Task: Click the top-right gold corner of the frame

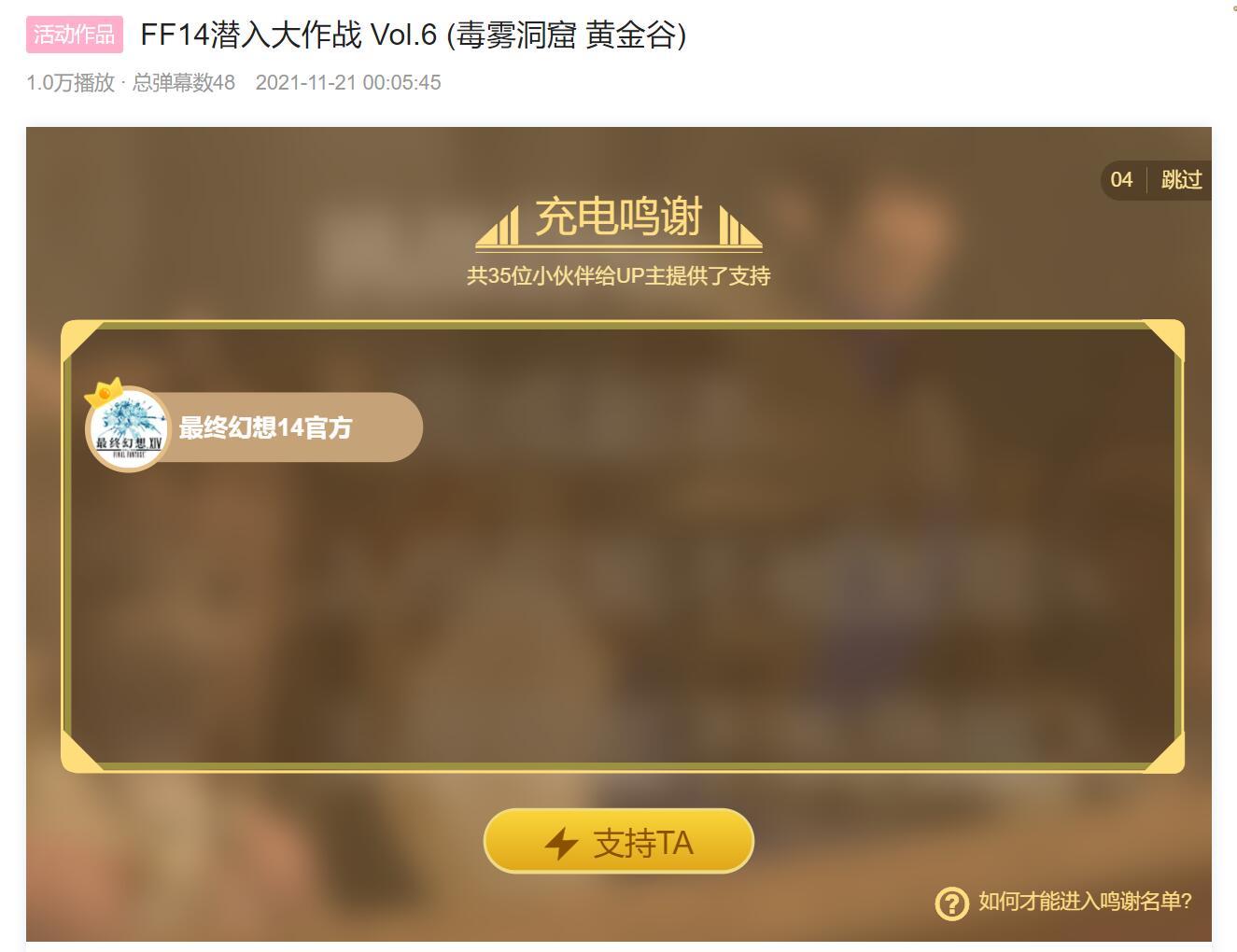Action: 1164,341
